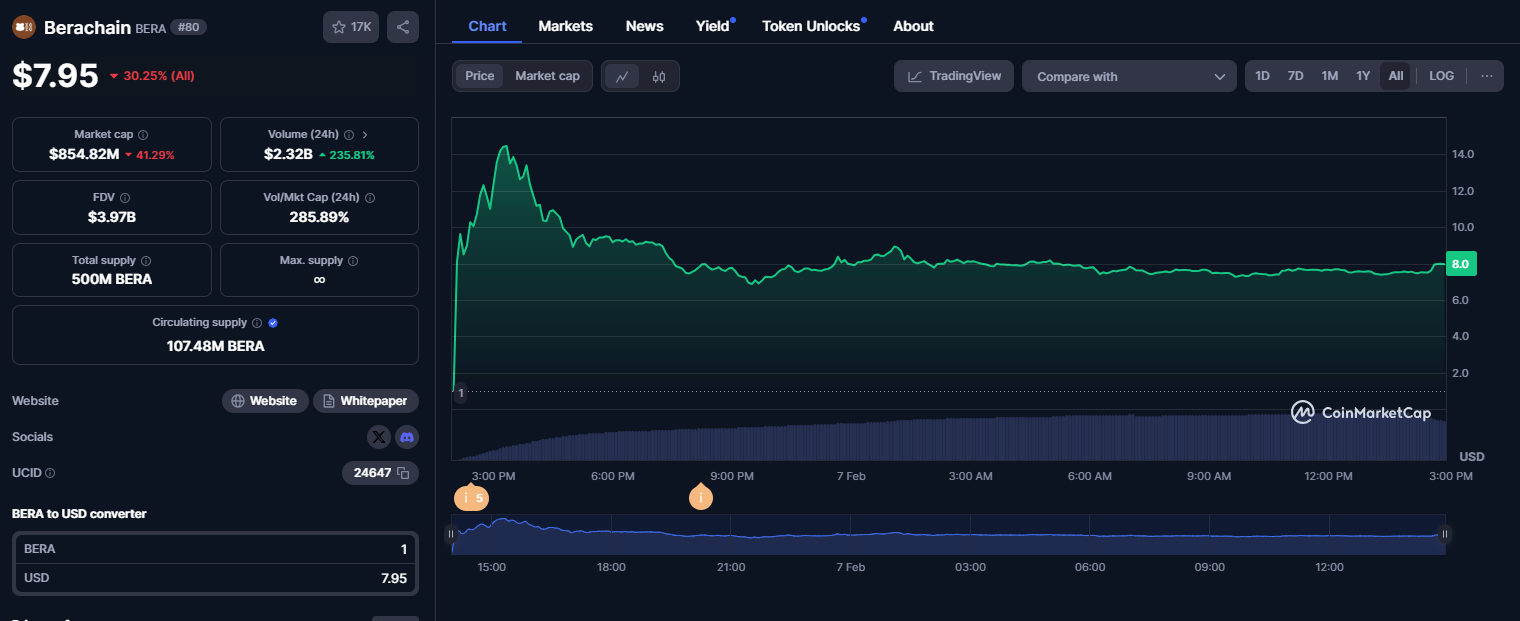This screenshot has height=621, width=1520.
Task: Click the Circulating supply info icon
Action: [x=257, y=323]
